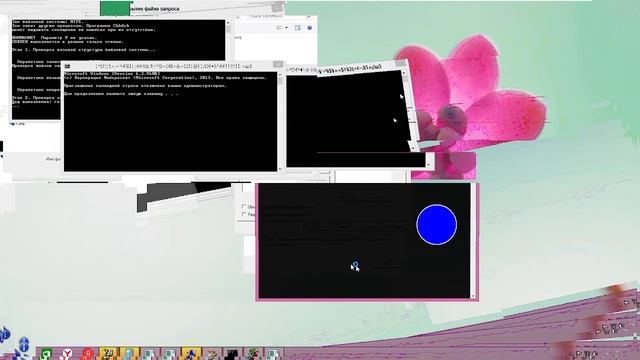Click inside the front Command Prompt text area
Screen dimensions: 640x360
(170, 122)
